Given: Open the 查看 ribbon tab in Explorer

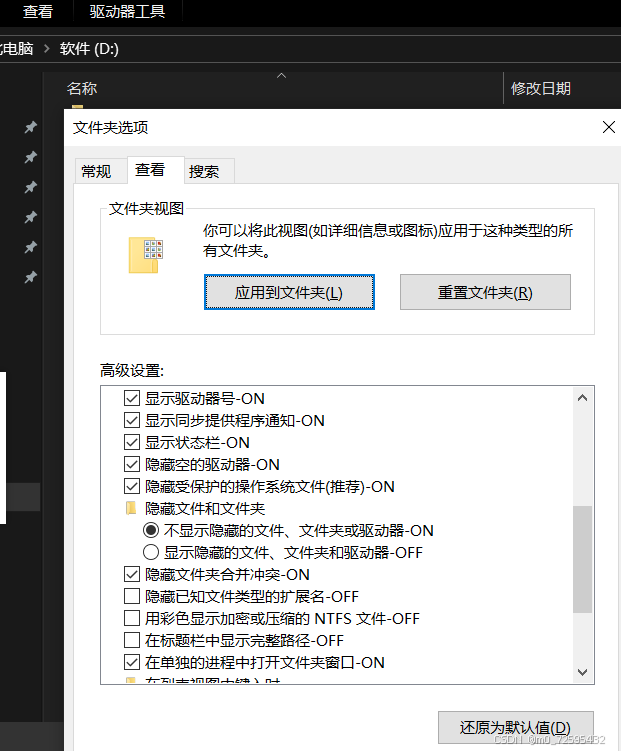Looking at the screenshot, I should [38, 11].
